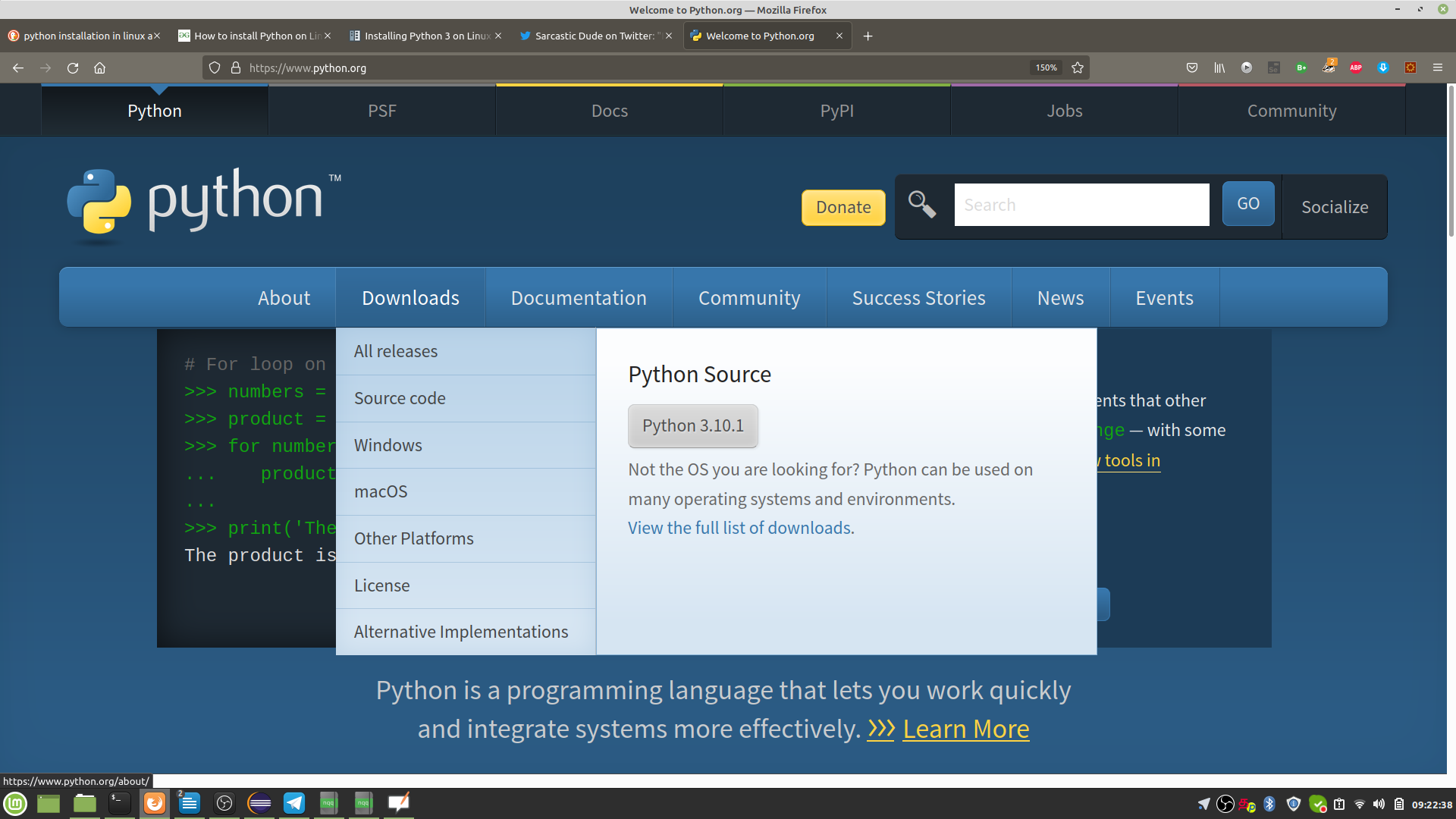The height and width of the screenshot is (819, 1456).
Task: Open the blue download extension
Action: [x=1383, y=67]
